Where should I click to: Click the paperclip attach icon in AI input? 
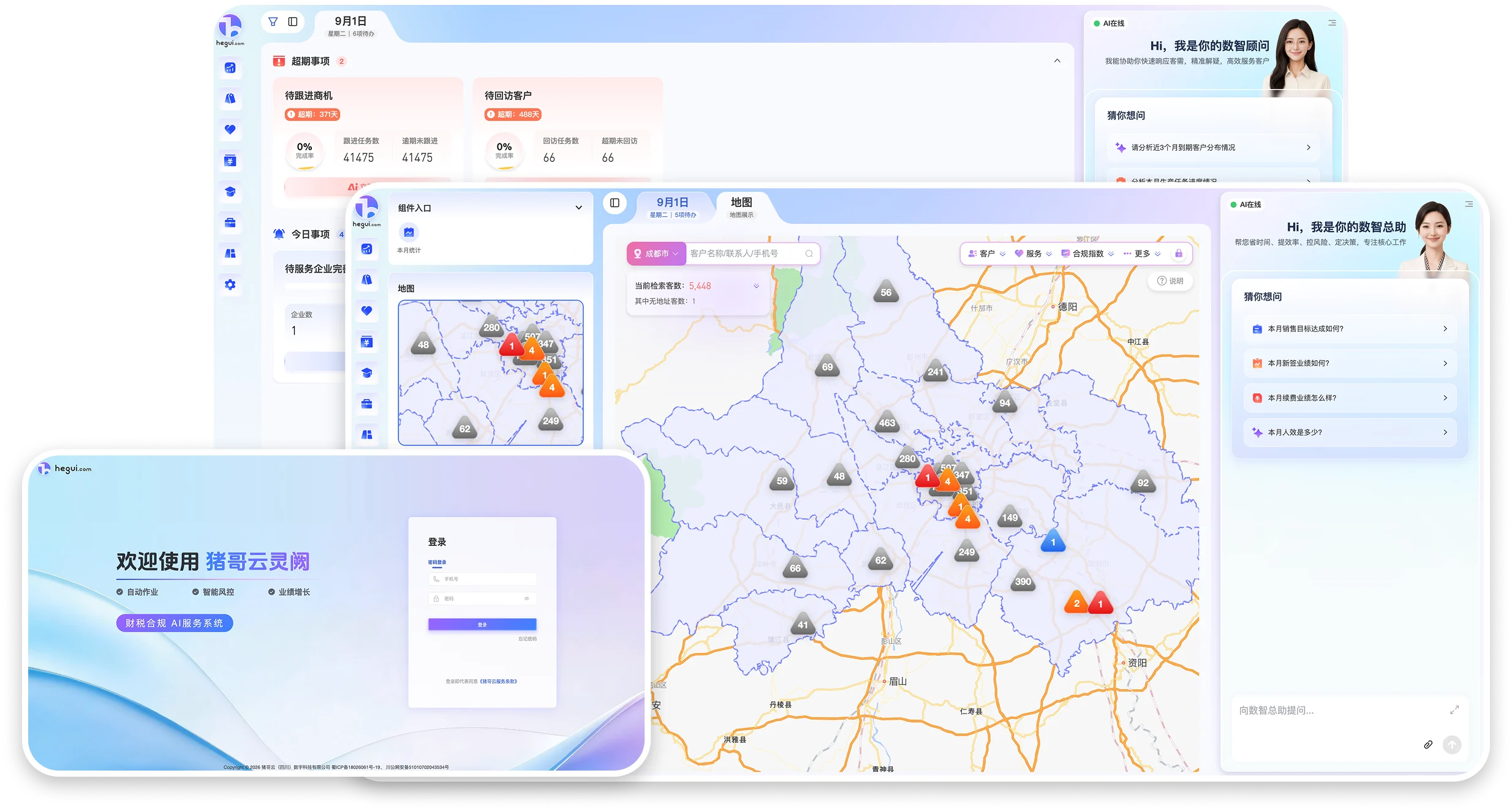pyautogui.click(x=1428, y=745)
